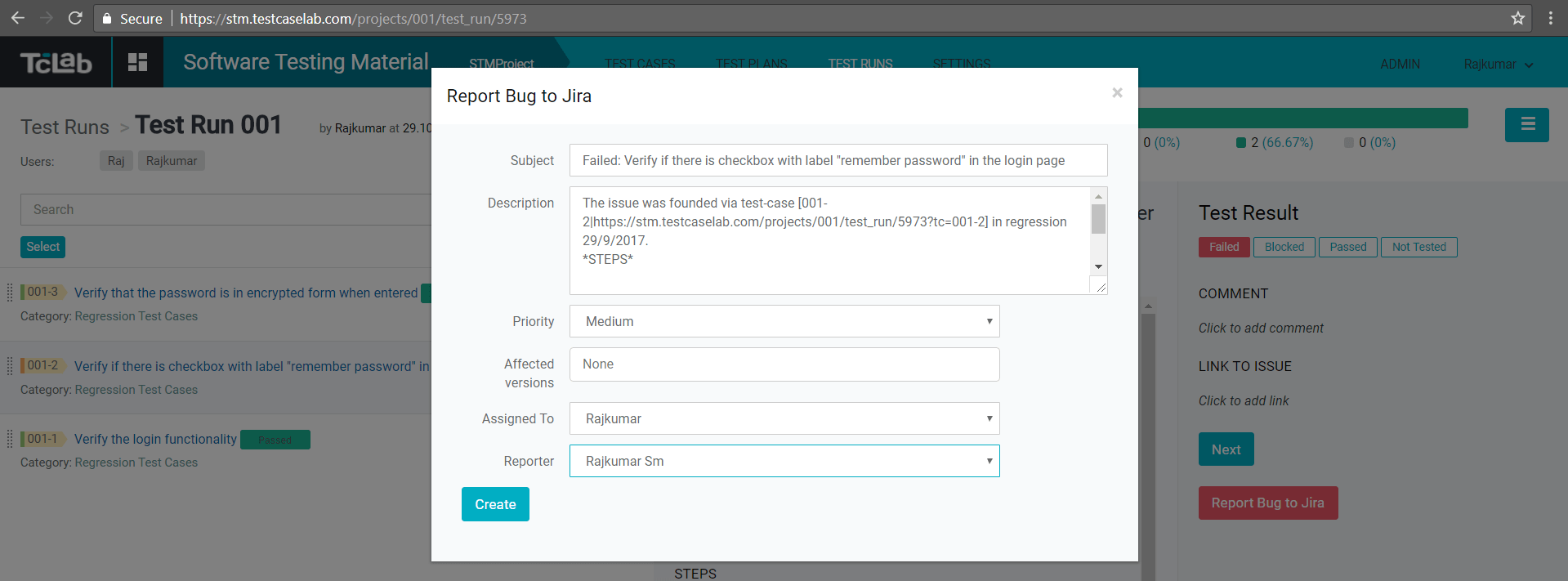Click Regression Test Cases category under 001-1
The width and height of the screenshot is (1568, 581).
click(x=136, y=463)
